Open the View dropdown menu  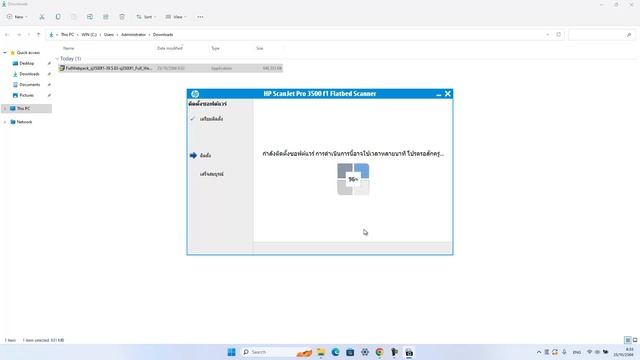(176, 17)
